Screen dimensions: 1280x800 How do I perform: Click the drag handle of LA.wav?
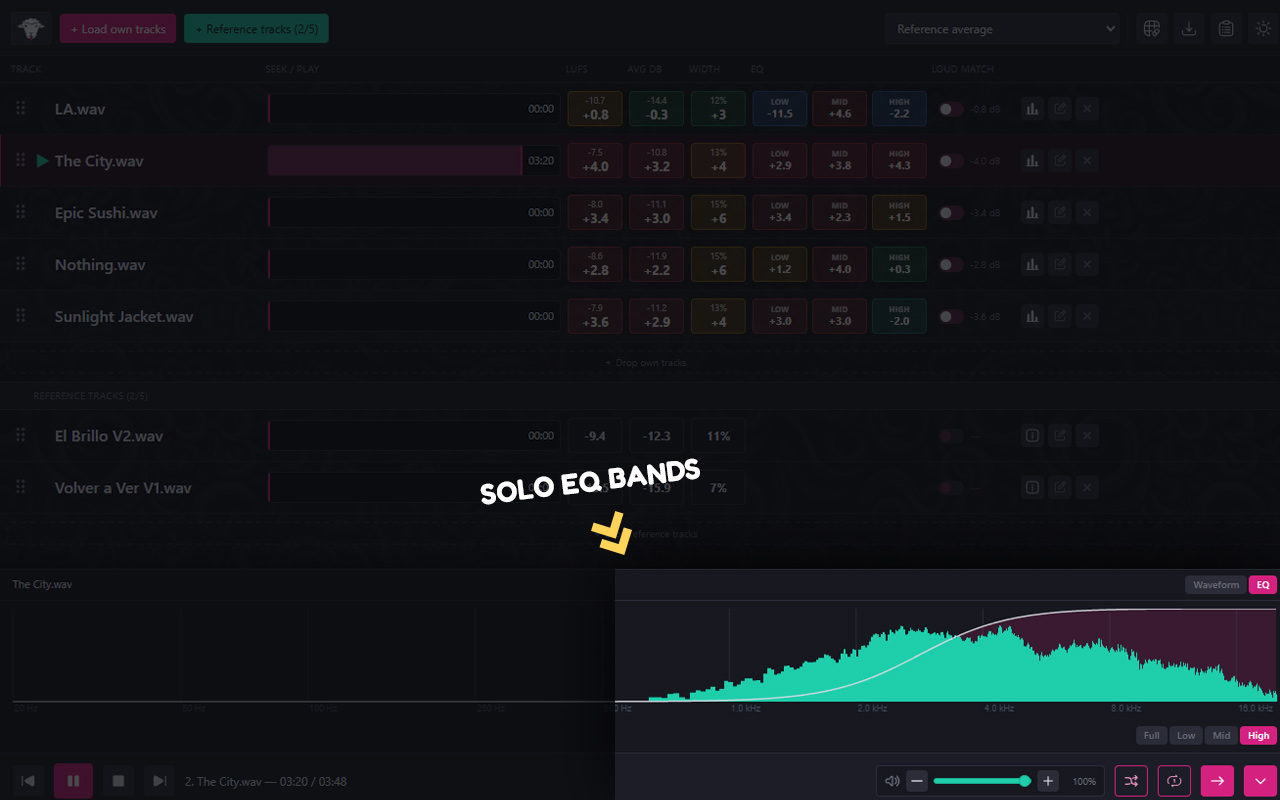click(20, 109)
